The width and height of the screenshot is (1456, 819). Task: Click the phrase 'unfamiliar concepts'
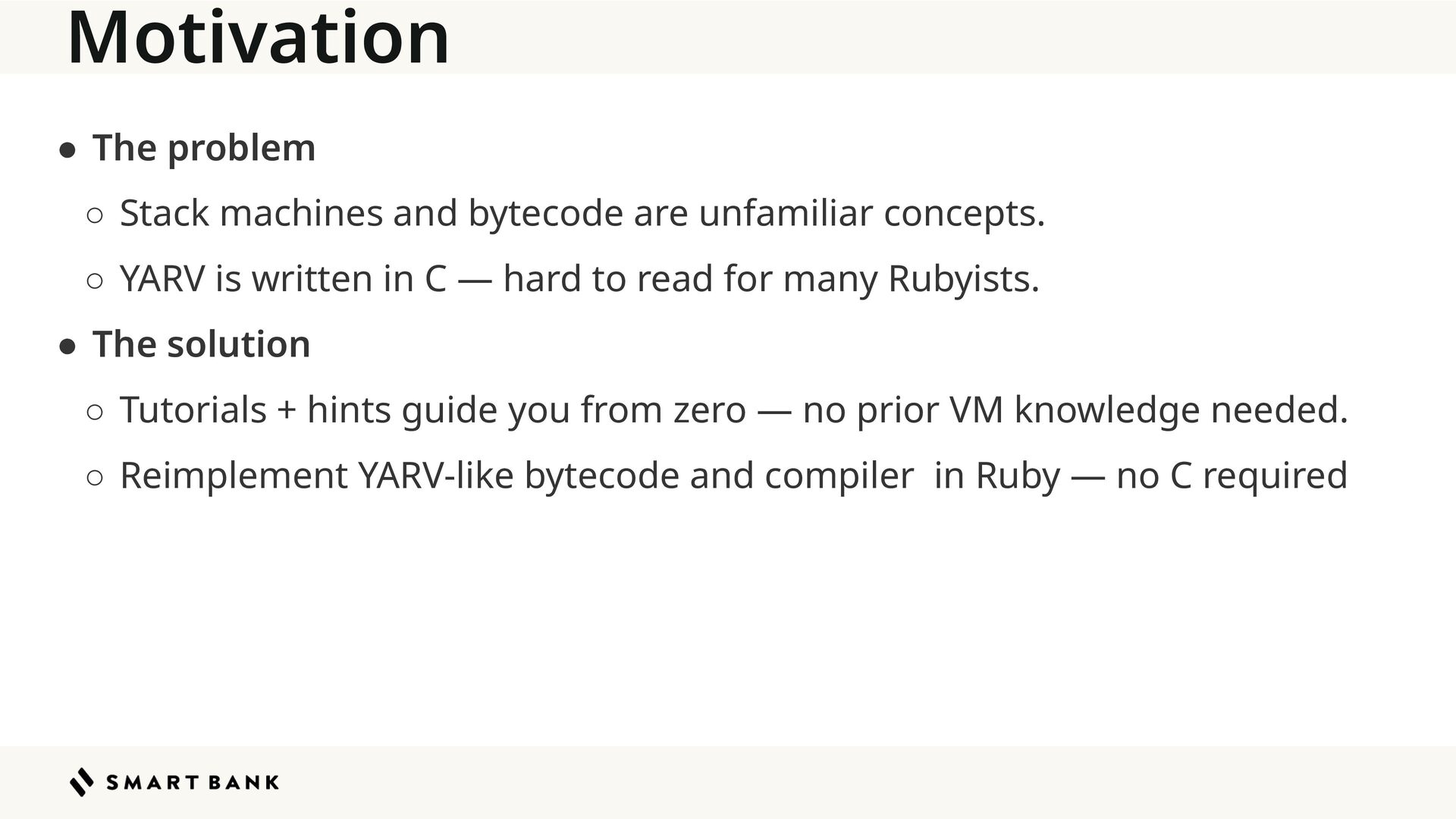tap(871, 215)
